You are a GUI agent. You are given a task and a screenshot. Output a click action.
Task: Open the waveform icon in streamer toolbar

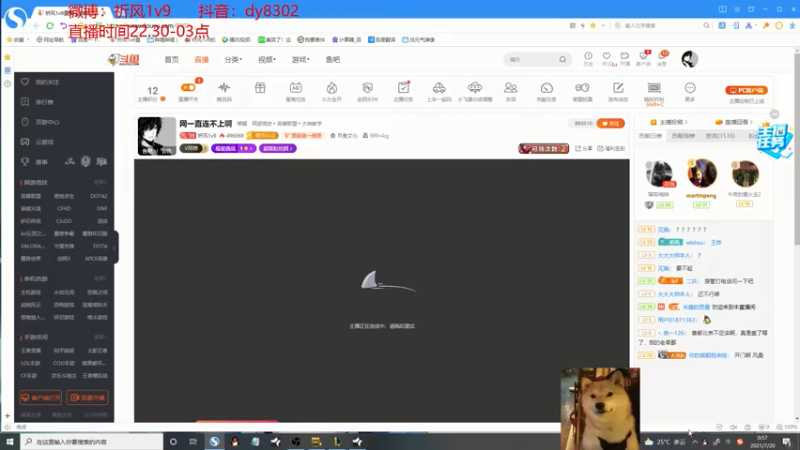[x=224, y=88]
